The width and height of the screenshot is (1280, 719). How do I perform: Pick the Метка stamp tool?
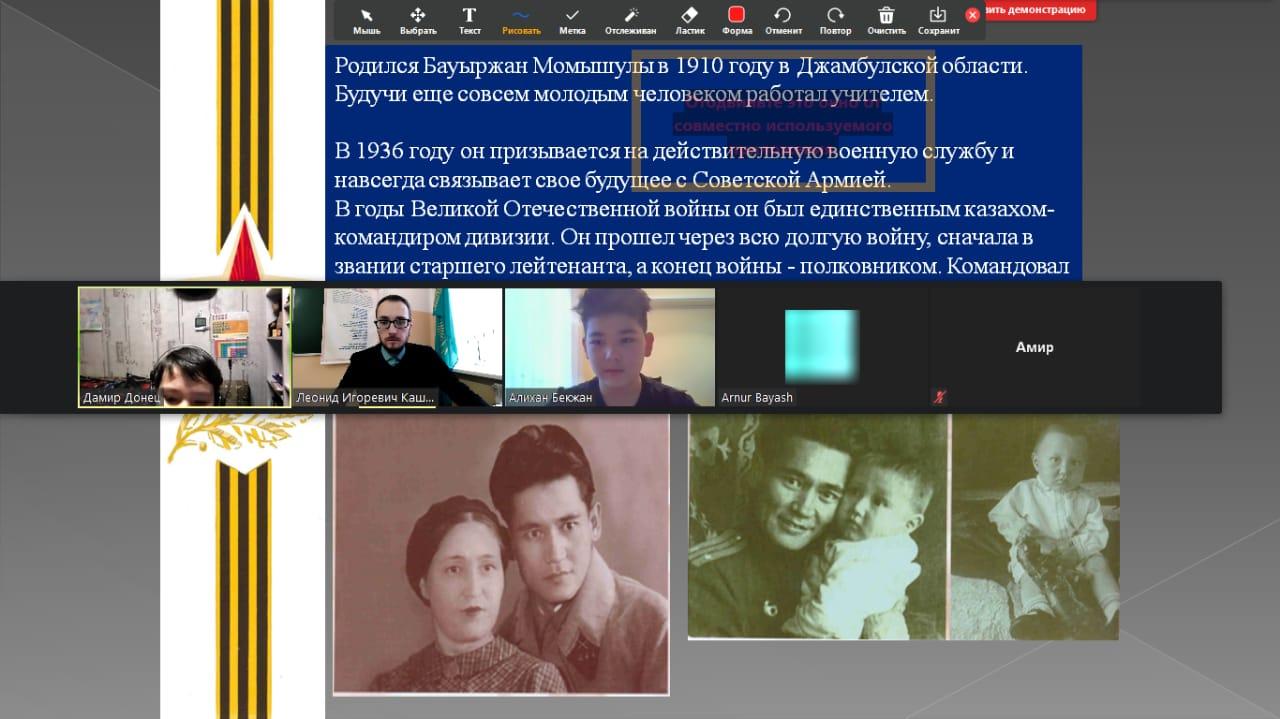click(572, 19)
